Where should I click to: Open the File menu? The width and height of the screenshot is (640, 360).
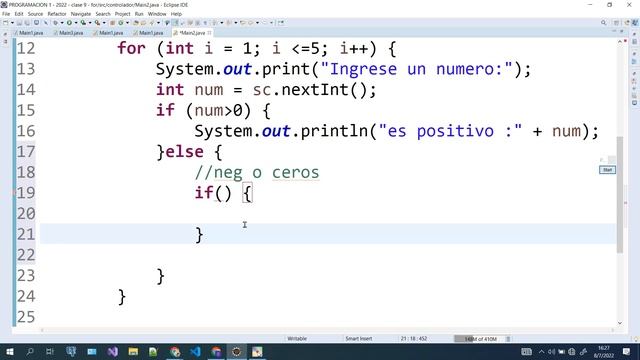pyautogui.click(x=6, y=14)
